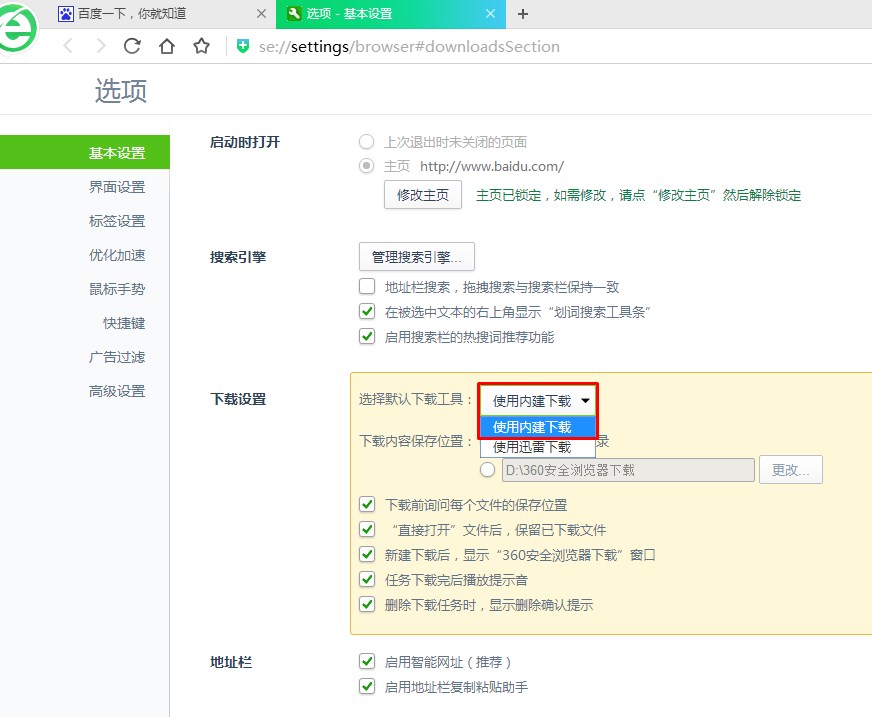Open 高级设置 in the sidebar
Image resolution: width=872 pixels, height=717 pixels.
(117, 391)
